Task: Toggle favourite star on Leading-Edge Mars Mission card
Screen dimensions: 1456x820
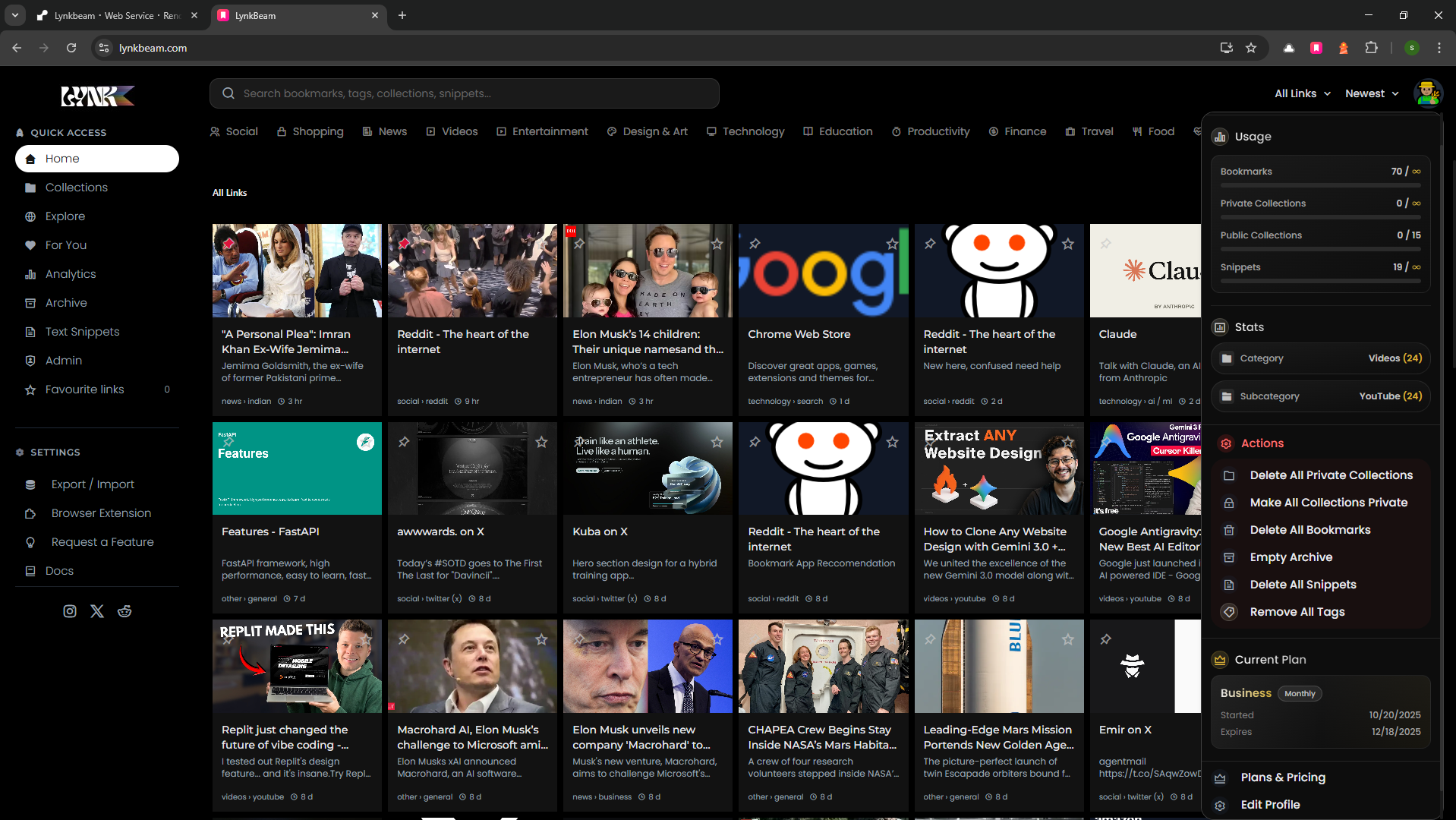Action: pyautogui.click(x=1068, y=639)
